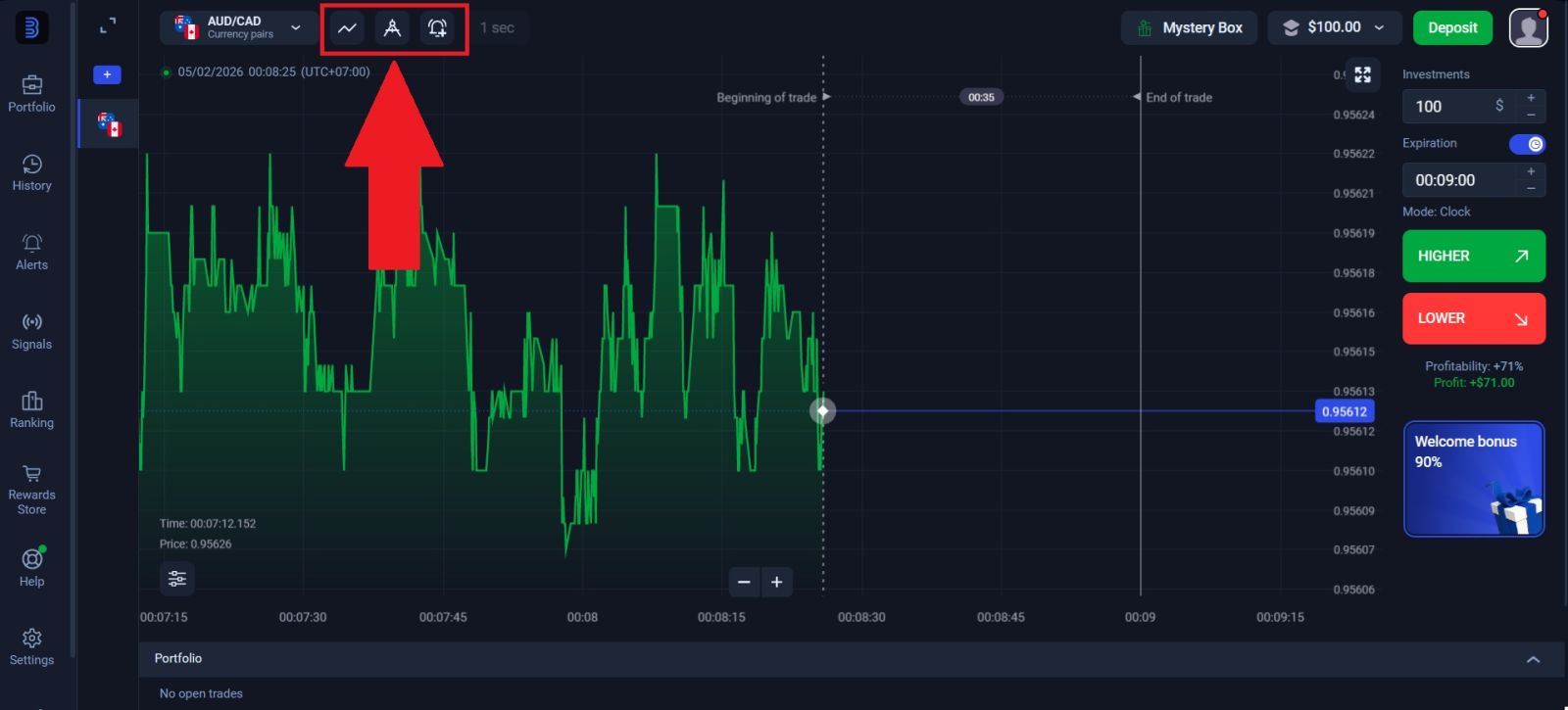1568x710 pixels.
Task: Go to Signals in the sidebar
Action: (x=31, y=331)
